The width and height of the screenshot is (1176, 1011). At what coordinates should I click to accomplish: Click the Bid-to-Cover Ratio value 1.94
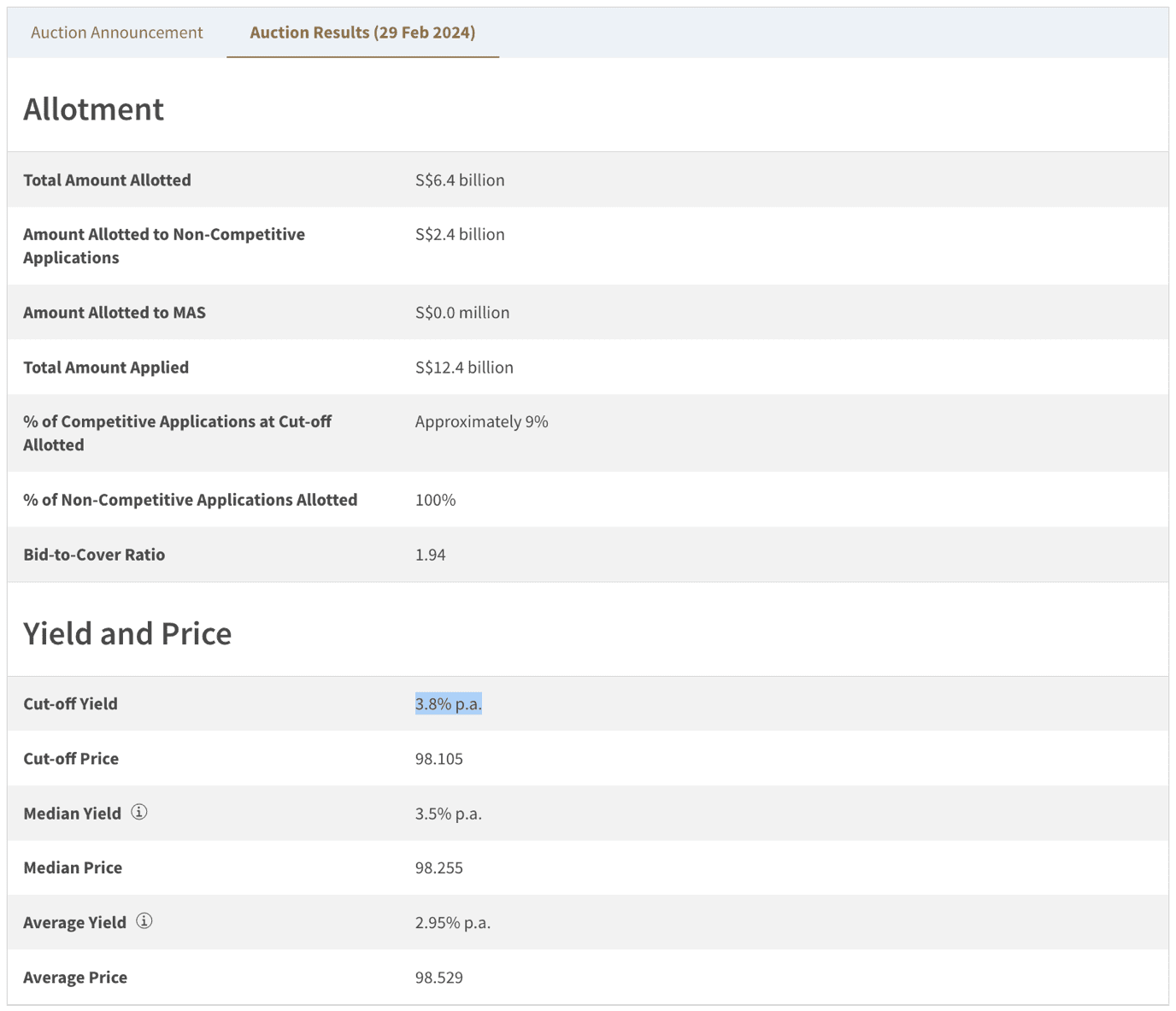point(431,555)
